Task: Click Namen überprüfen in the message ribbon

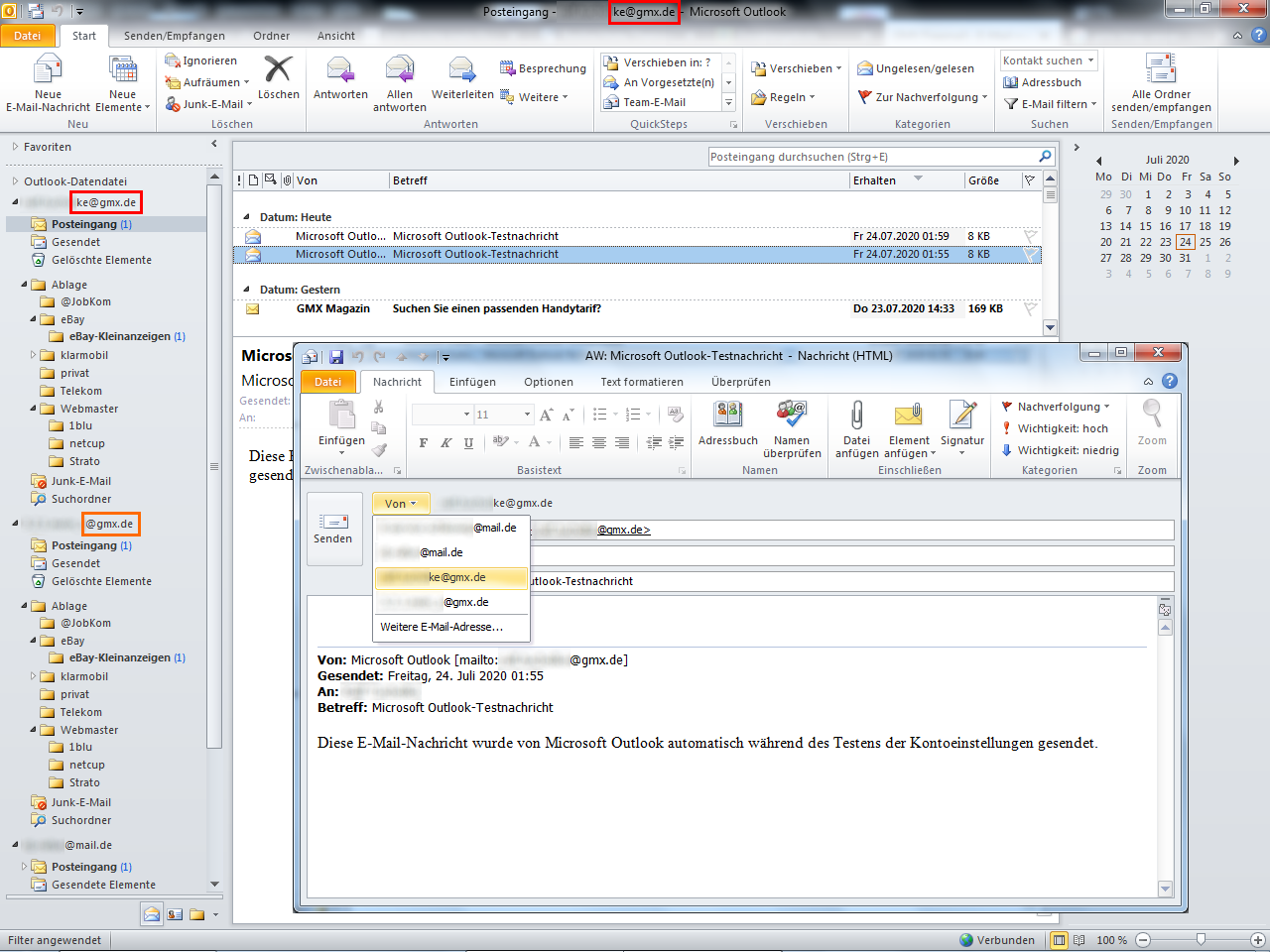Action: point(793,428)
